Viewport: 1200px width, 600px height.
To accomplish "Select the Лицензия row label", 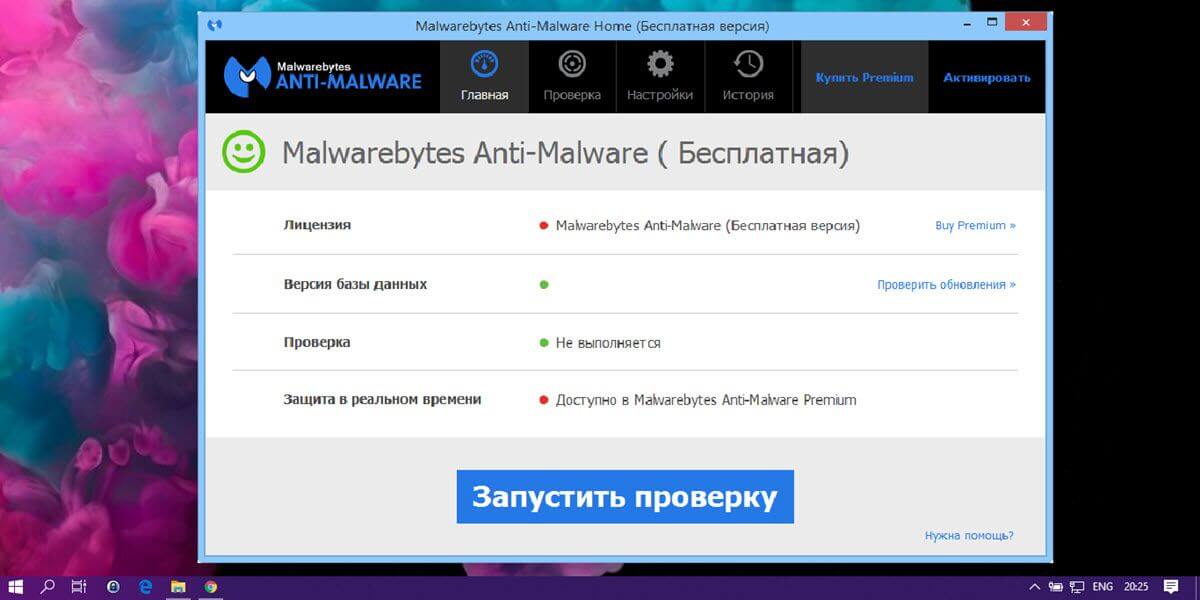I will pyautogui.click(x=317, y=225).
